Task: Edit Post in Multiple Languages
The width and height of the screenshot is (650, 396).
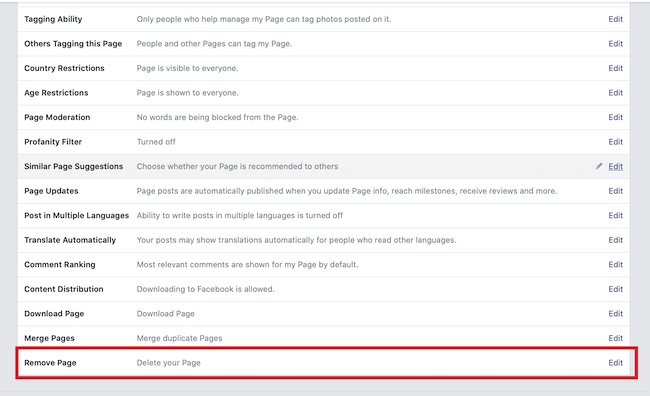Action: 616,215
